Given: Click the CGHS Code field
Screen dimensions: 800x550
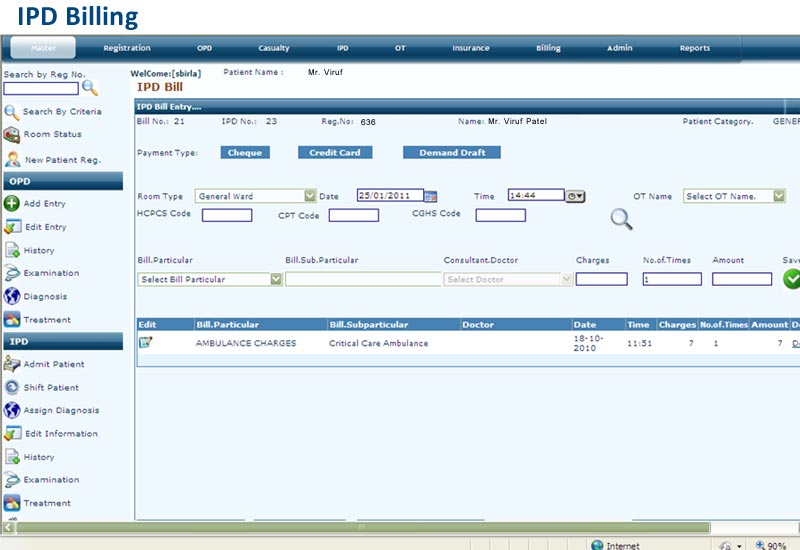Looking at the screenshot, I should [501, 215].
